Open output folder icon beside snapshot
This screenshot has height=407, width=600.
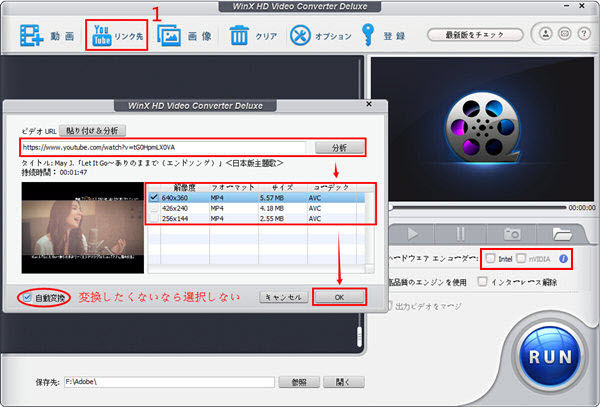point(562,234)
